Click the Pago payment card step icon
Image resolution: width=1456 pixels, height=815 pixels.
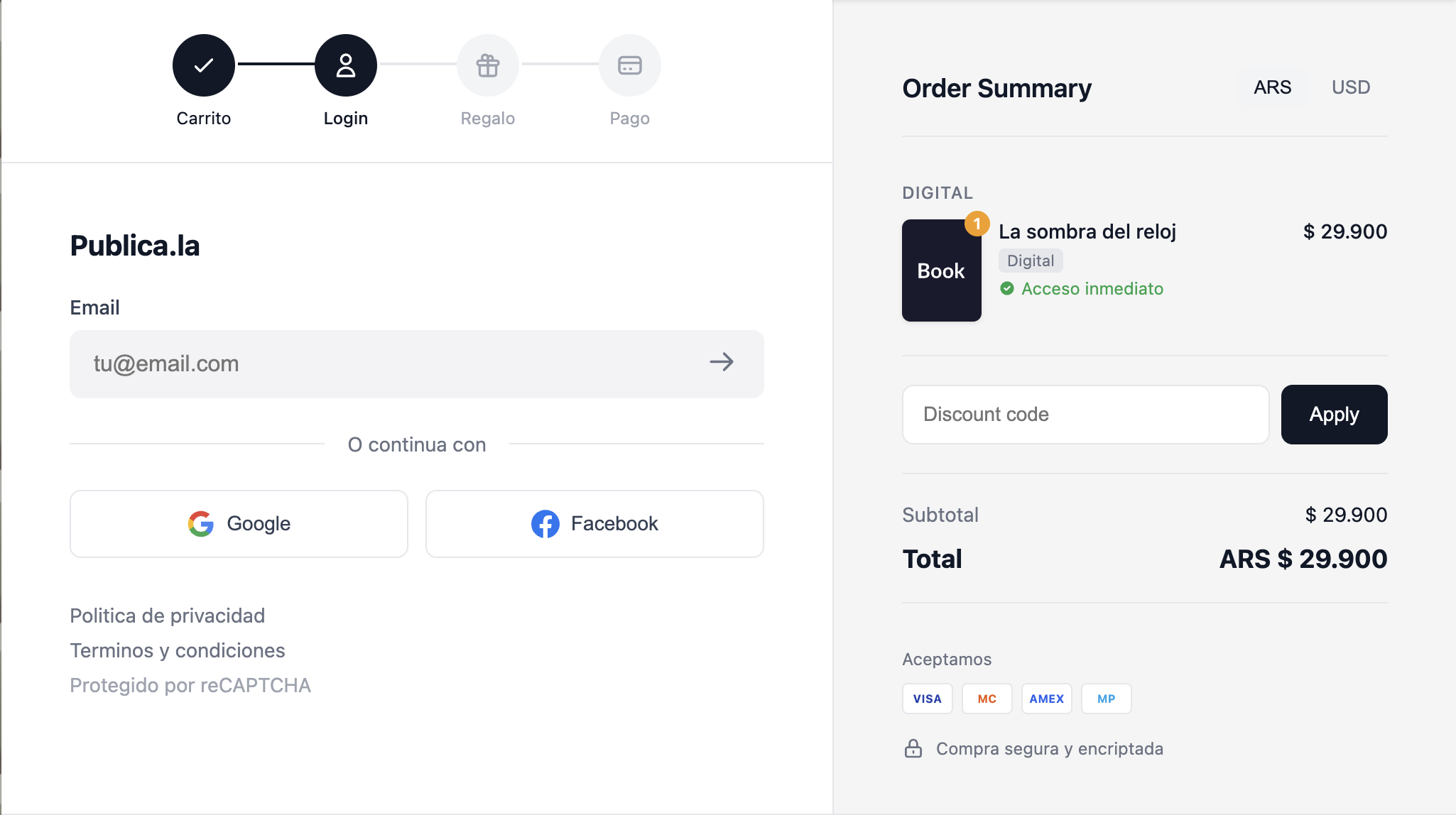630,65
